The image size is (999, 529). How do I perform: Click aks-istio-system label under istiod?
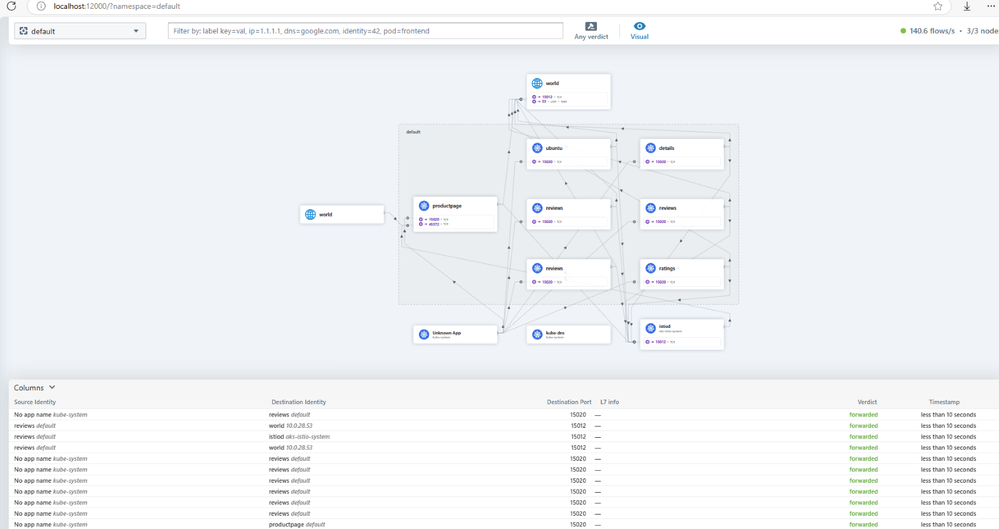(x=670, y=331)
